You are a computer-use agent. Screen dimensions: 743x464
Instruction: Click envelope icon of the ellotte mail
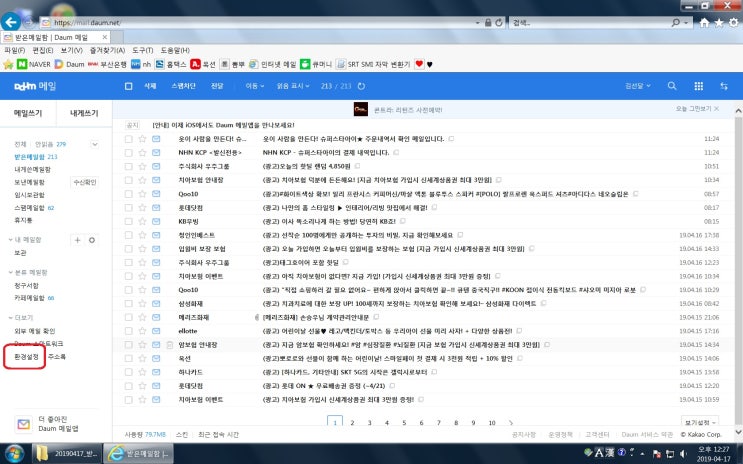tap(156, 331)
